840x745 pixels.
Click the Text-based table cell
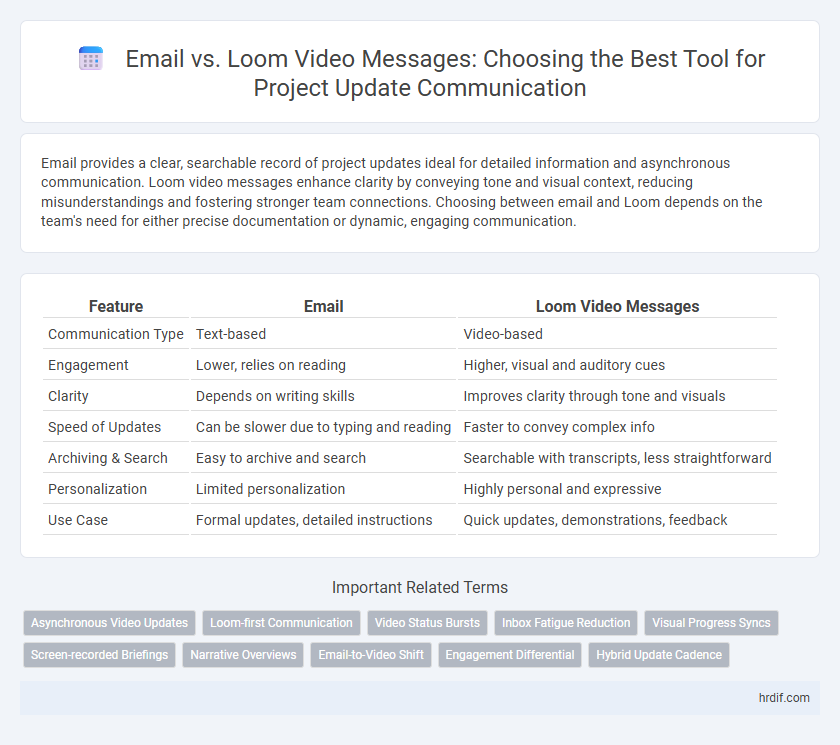pyautogui.click(x=324, y=334)
